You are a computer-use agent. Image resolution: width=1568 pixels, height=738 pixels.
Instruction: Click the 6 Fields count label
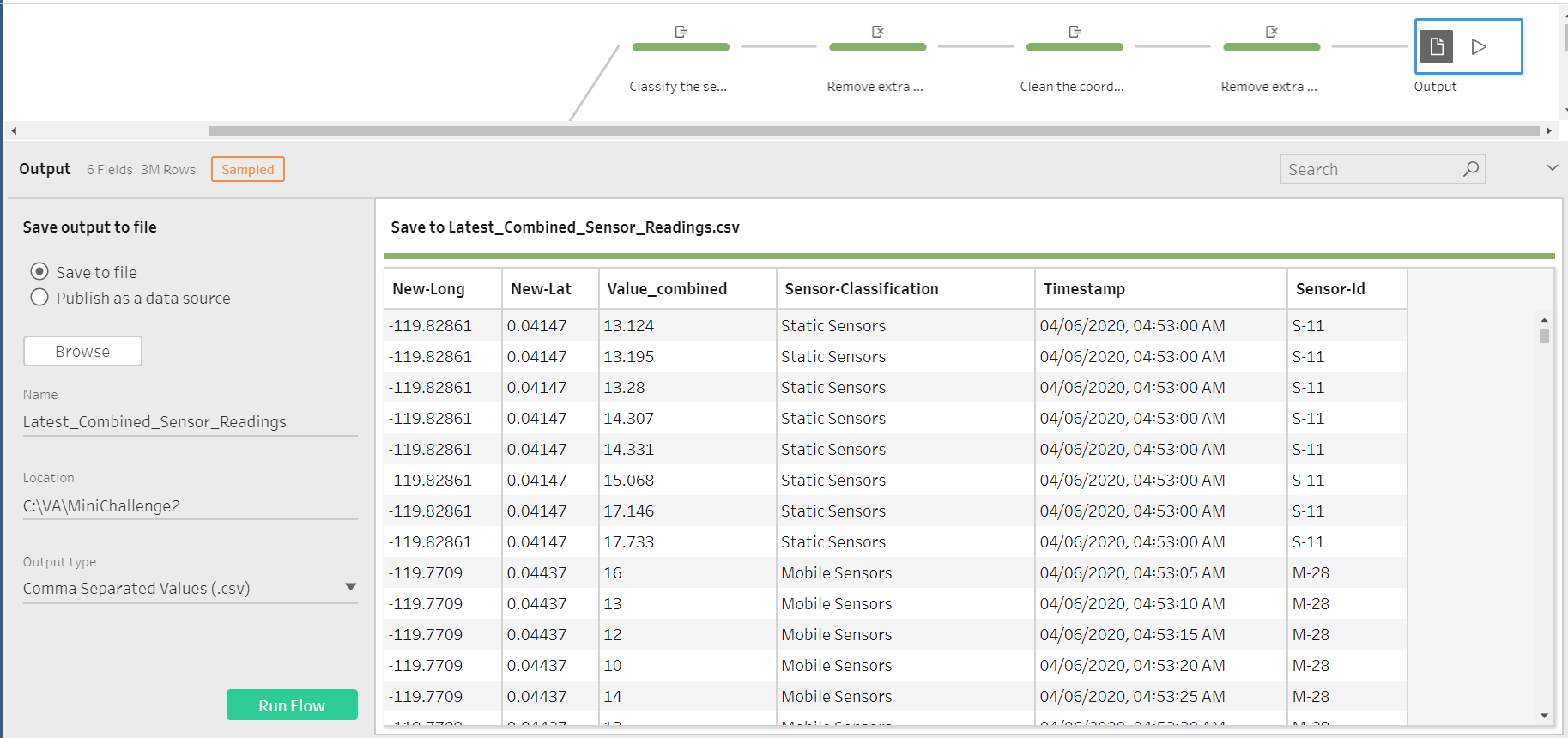110,170
